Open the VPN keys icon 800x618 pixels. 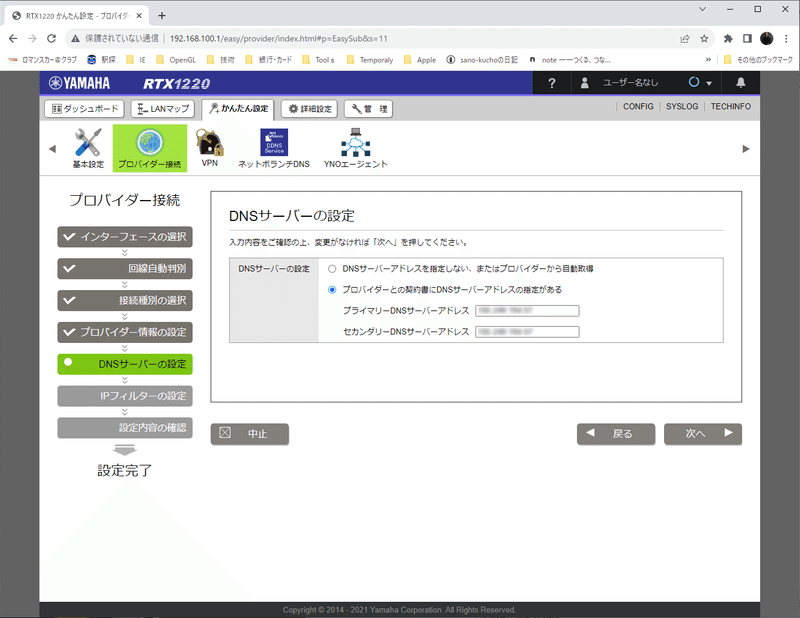(x=210, y=148)
